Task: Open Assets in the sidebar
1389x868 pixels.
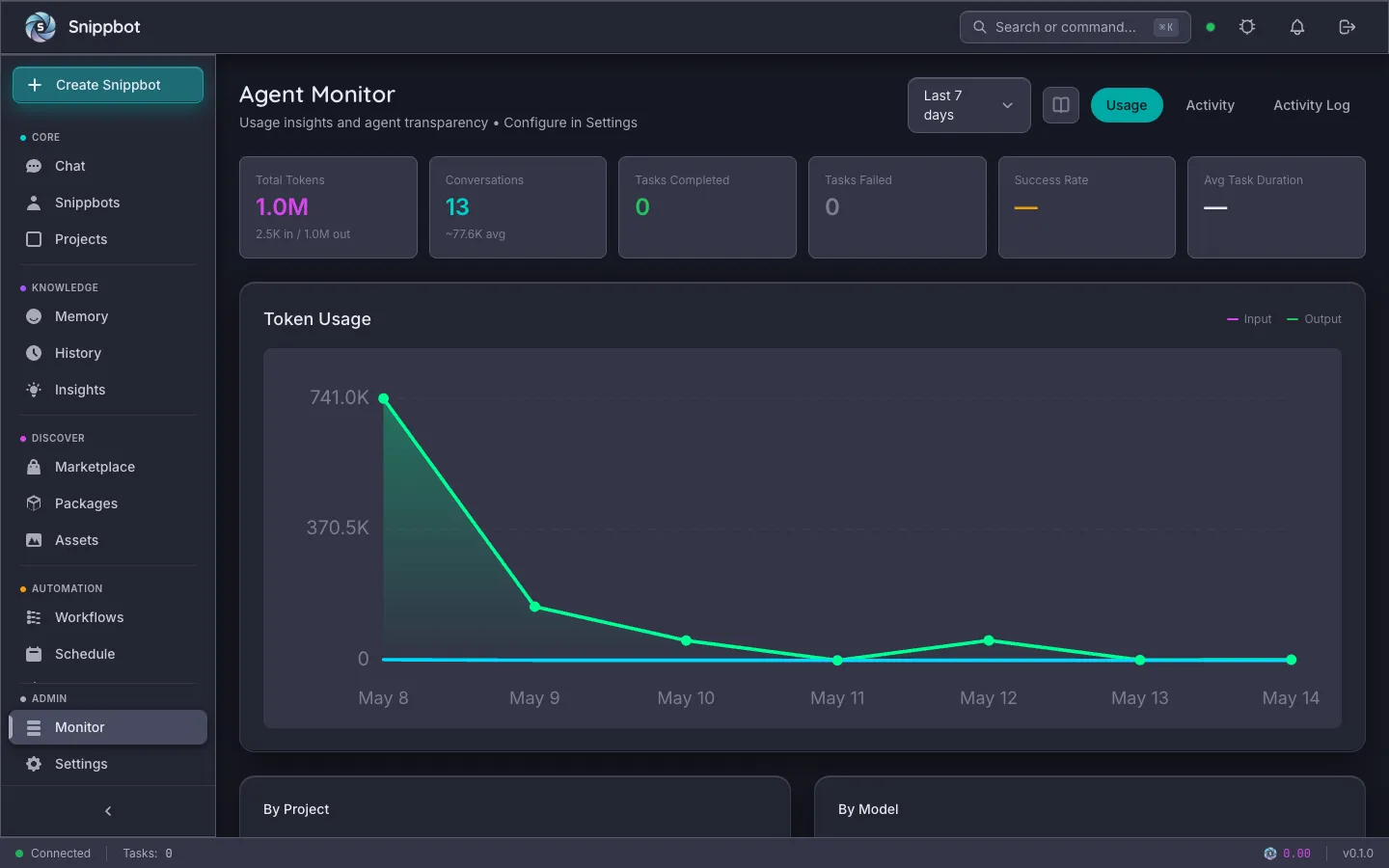Action: coord(108,540)
